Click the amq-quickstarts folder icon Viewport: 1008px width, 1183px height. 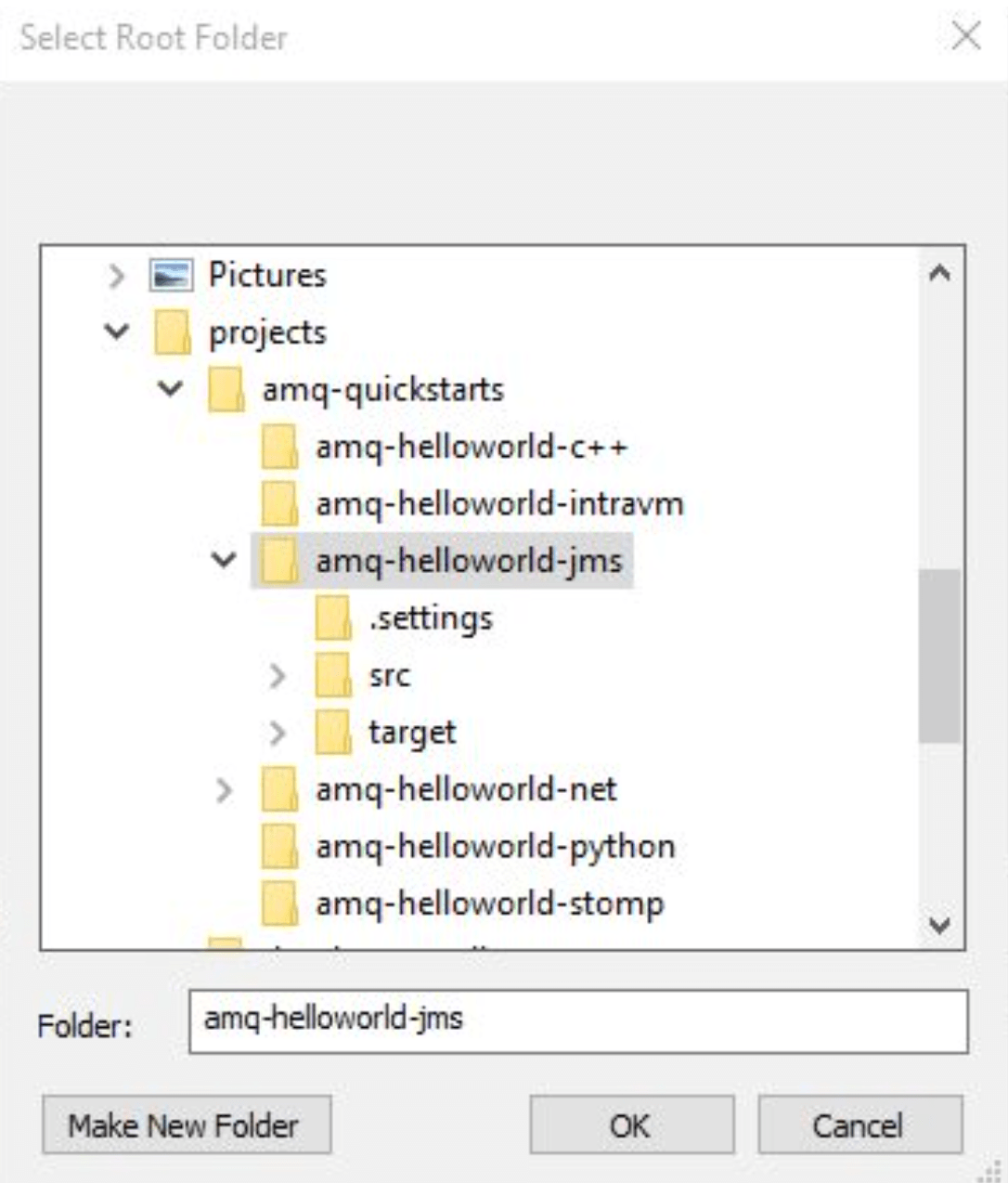tap(226, 389)
